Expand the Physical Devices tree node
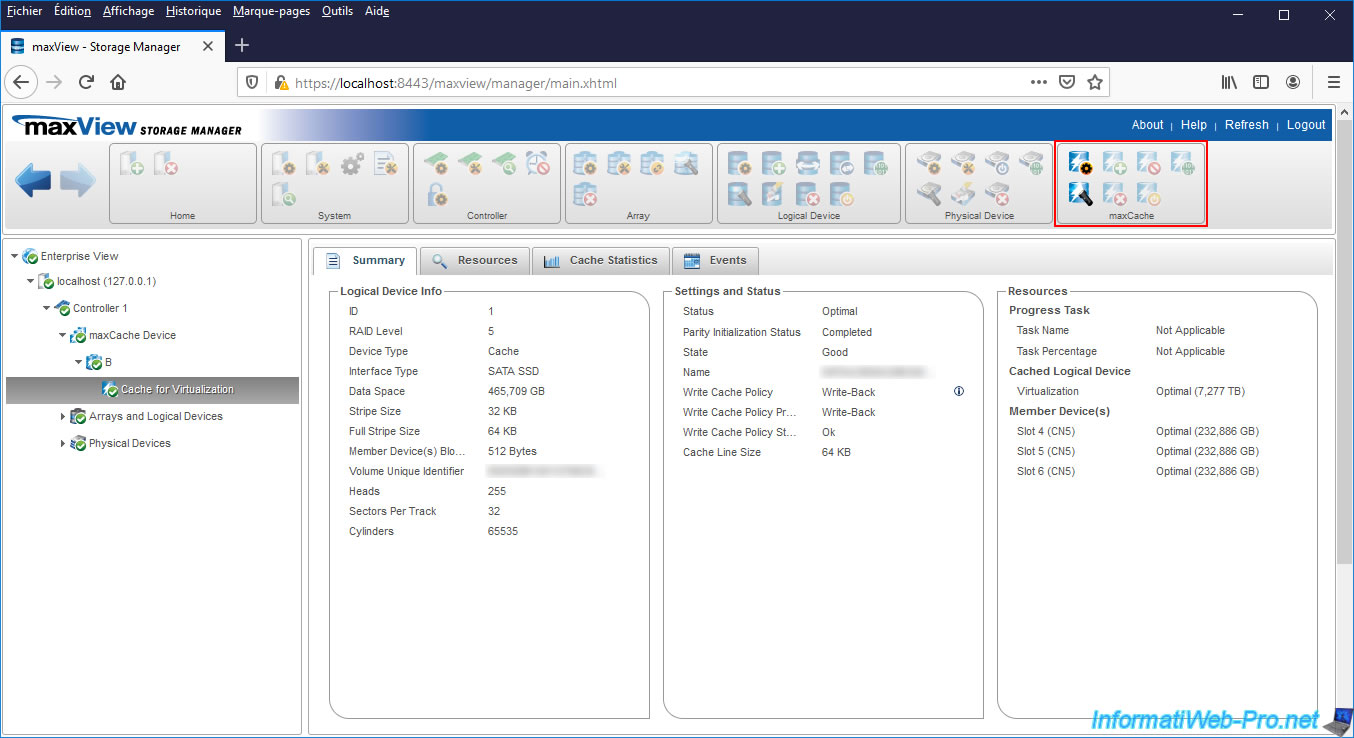 [x=62, y=443]
